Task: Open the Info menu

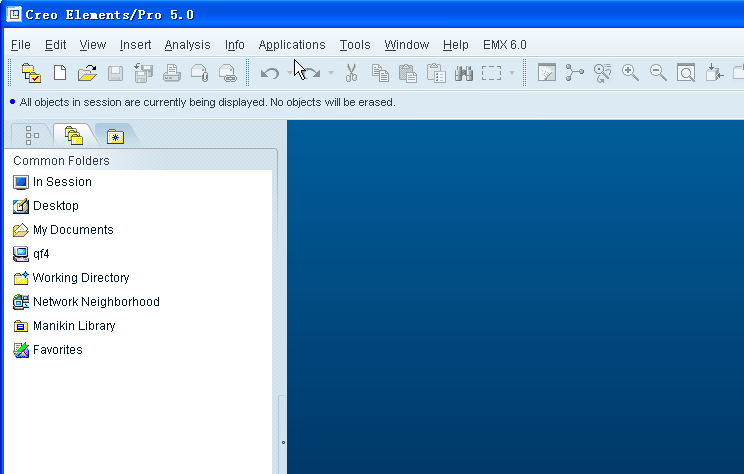Action: click(x=235, y=45)
